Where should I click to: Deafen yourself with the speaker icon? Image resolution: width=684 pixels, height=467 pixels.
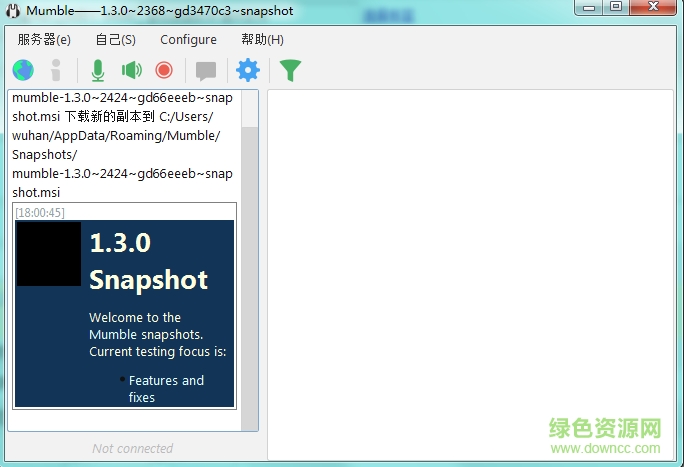[131, 70]
